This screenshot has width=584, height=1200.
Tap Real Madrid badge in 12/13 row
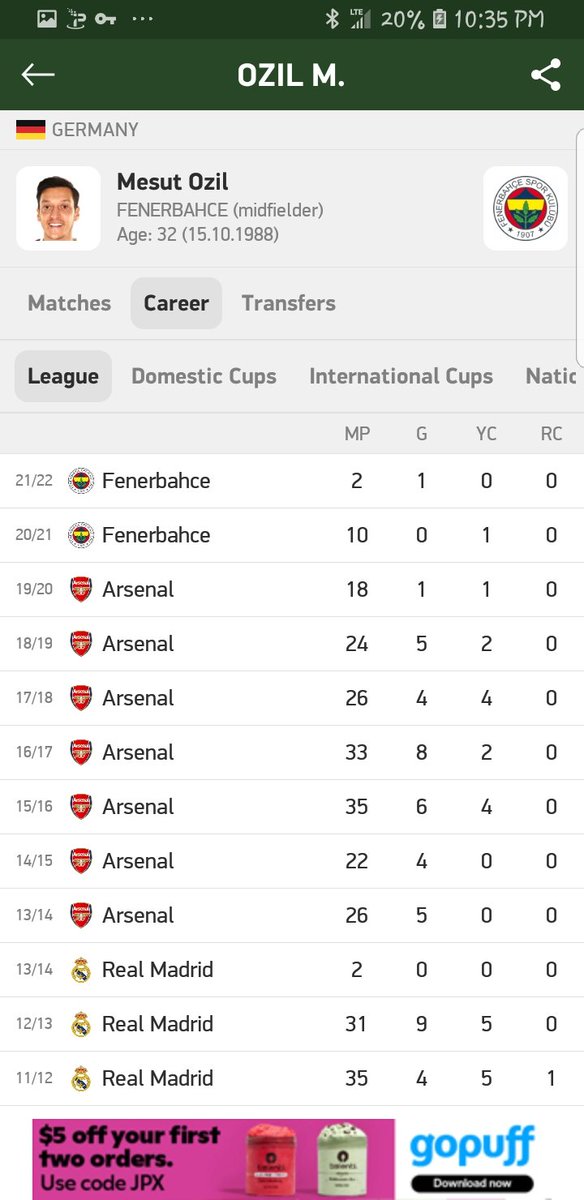click(80, 1024)
